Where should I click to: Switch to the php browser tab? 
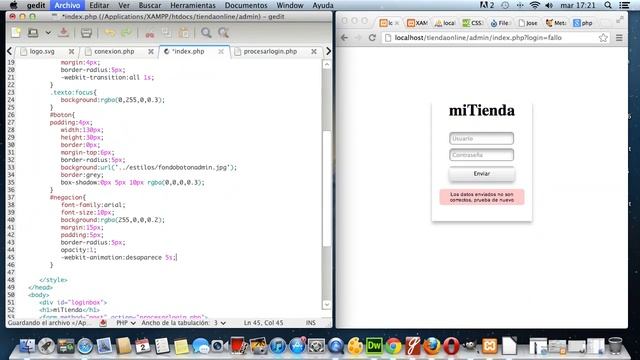pos(583,23)
